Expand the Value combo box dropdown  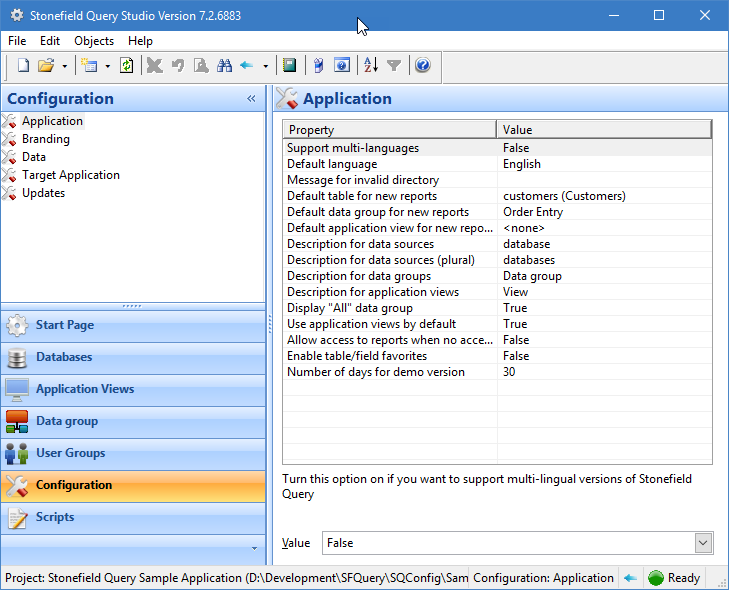[x=703, y=543]
